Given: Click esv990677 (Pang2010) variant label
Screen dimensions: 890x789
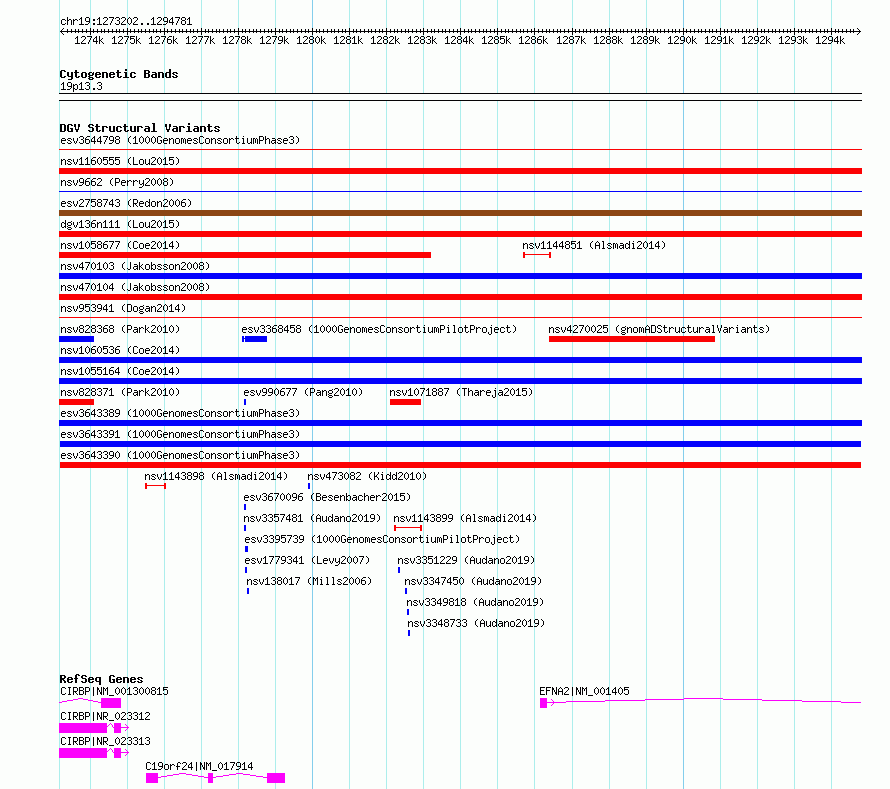Looking at the screenshot, I should pos(303,392).
